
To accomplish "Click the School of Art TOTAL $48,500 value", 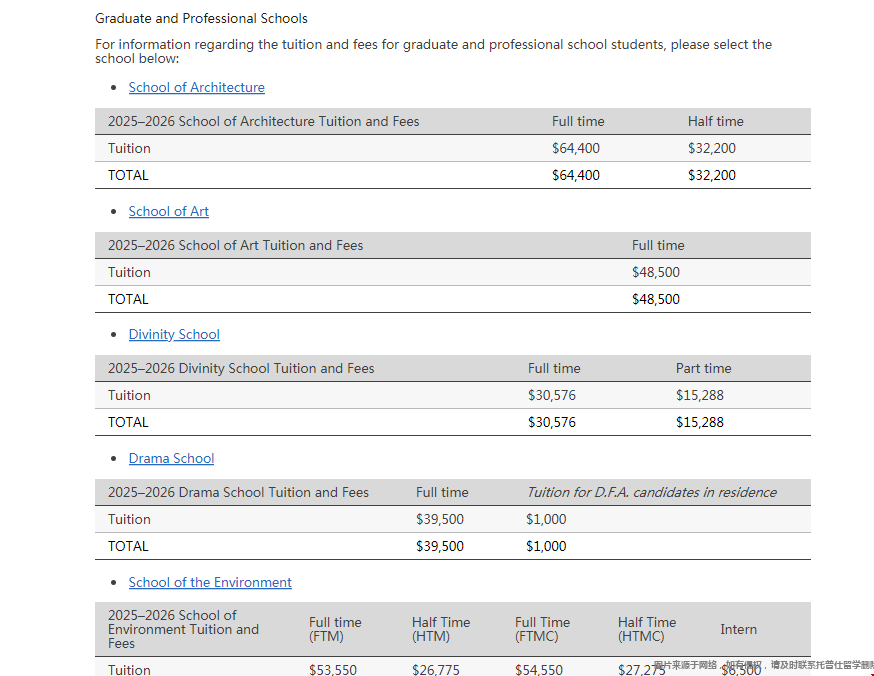I will (655, 299).
